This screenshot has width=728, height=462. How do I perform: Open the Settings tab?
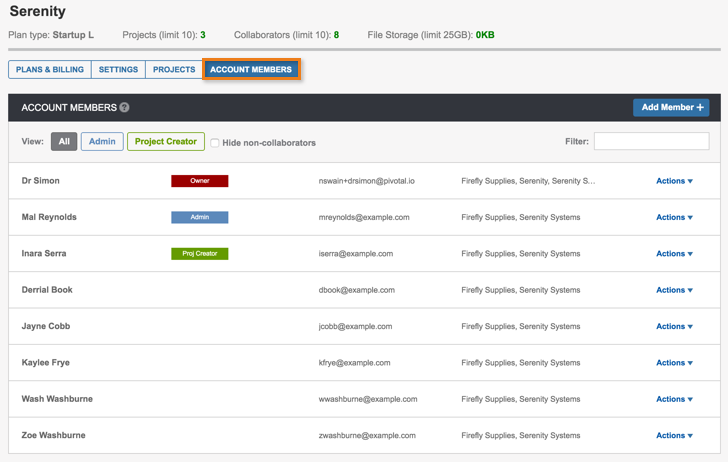coord(118,70)
